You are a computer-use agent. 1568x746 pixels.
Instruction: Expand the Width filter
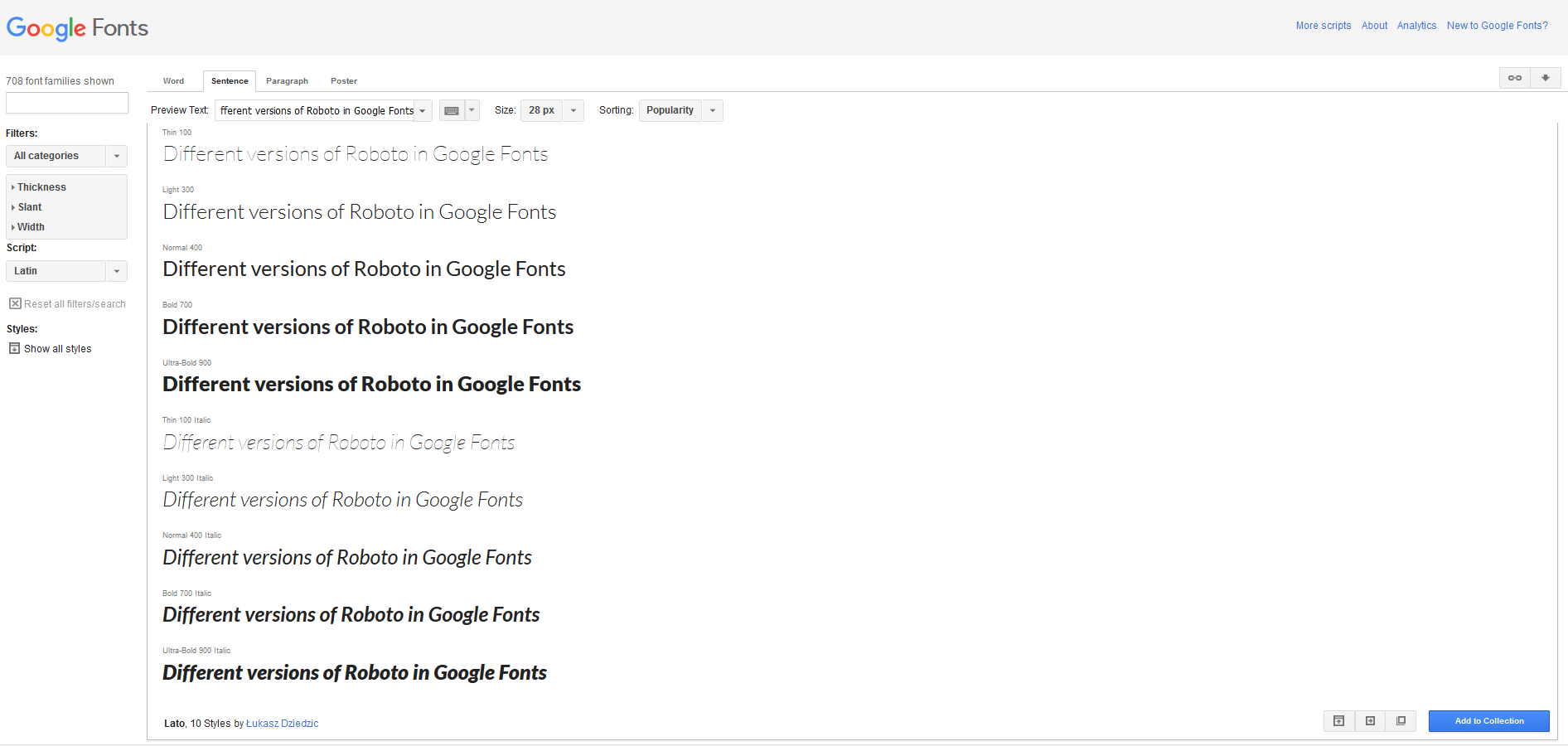pos(28,227)
